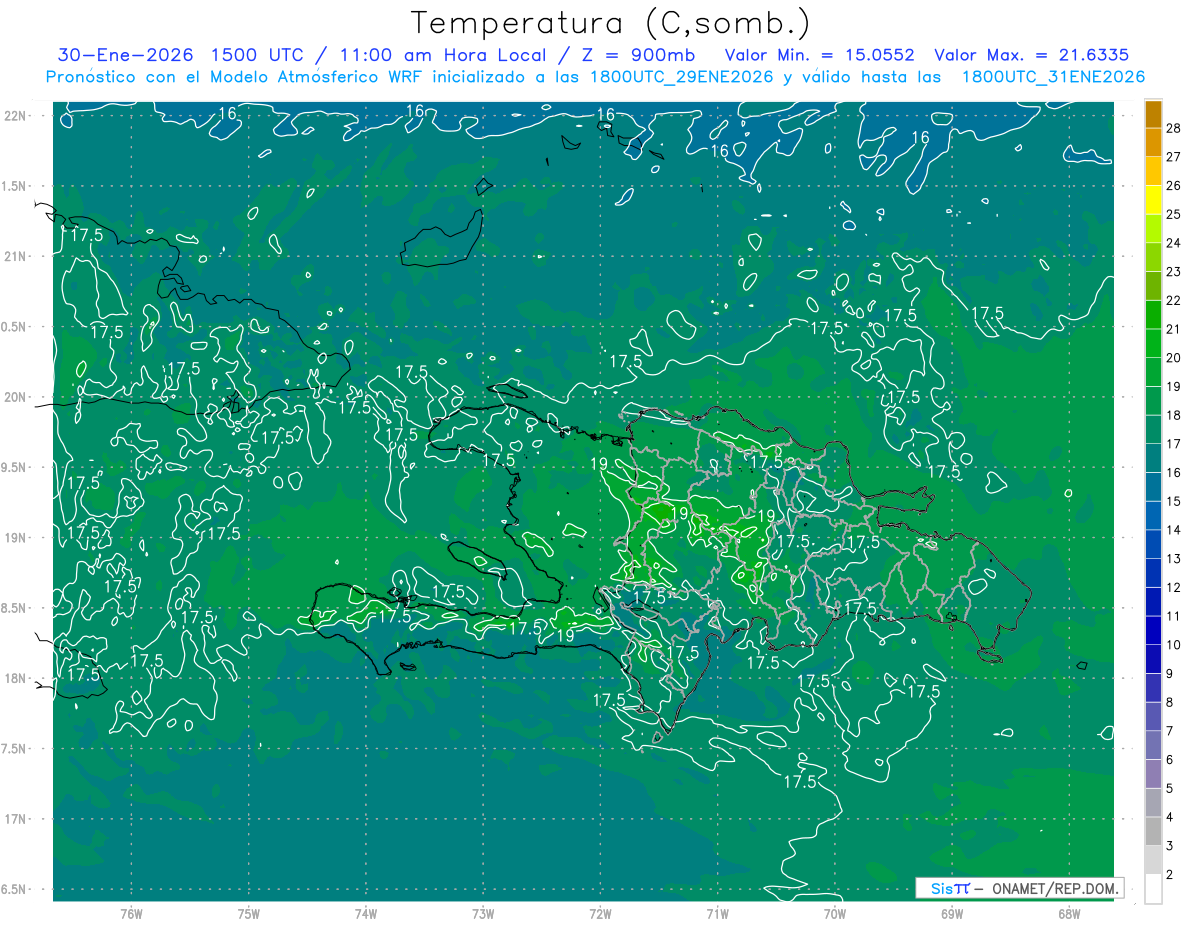Click the teal legend swatch between 16 and 17

[x=1153, y=458]
